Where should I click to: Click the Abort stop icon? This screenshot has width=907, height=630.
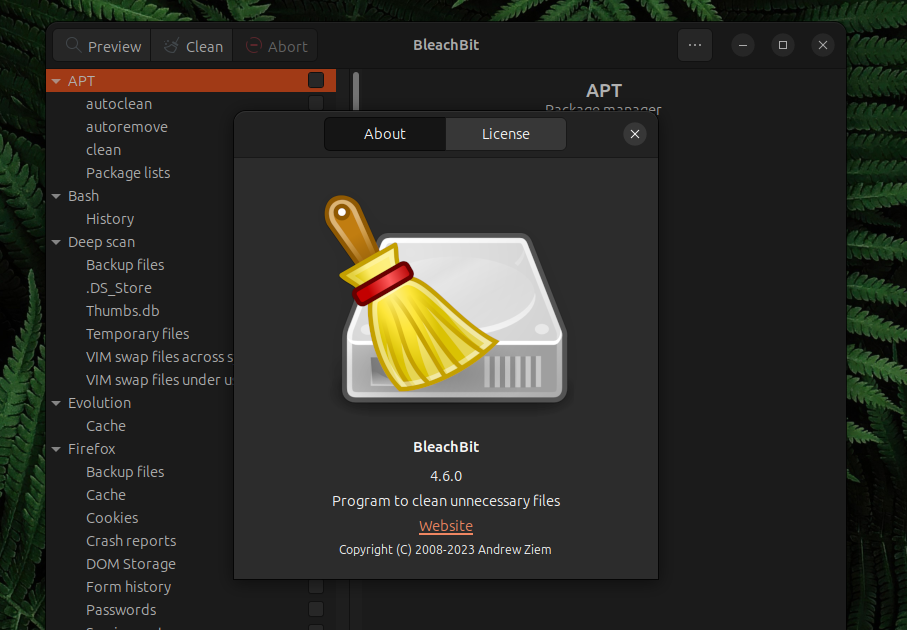[x=255, y=46]
